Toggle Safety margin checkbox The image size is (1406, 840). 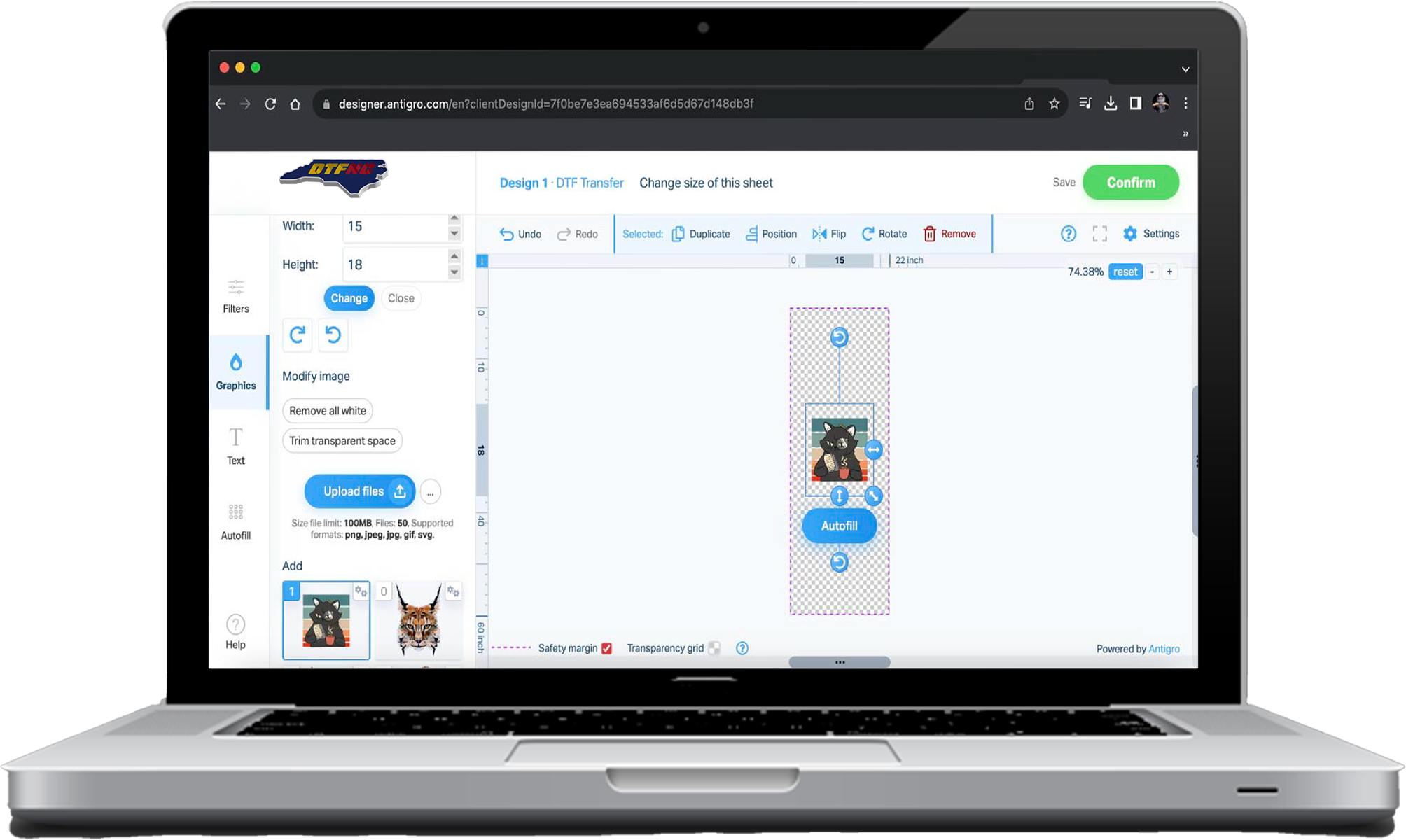(x=607, y=648)
